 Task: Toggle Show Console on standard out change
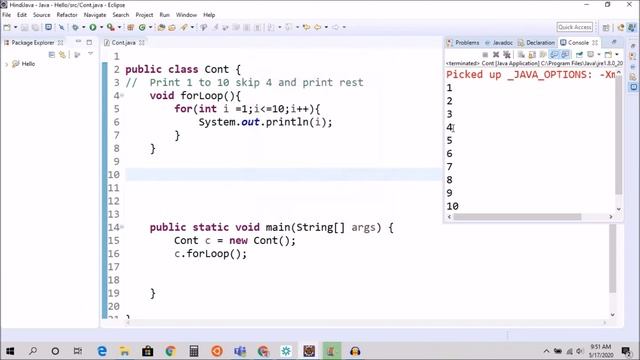coord(554,55)
